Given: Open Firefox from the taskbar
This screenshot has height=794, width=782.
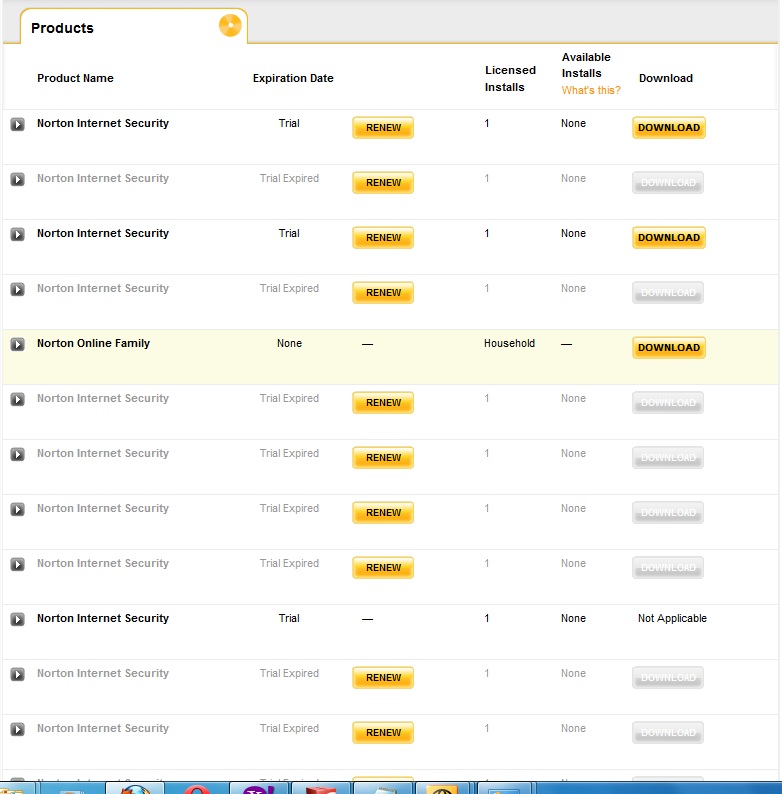Looking at the screenshot, I should [x=135, y=788].
